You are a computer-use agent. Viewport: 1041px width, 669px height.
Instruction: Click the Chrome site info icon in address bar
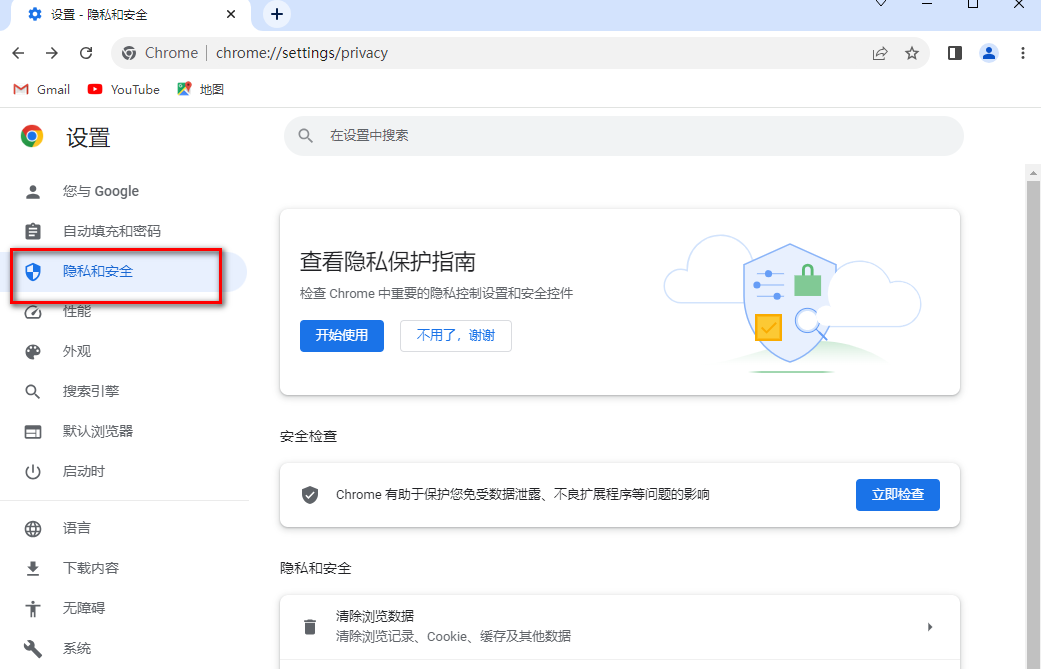[129, 53]
